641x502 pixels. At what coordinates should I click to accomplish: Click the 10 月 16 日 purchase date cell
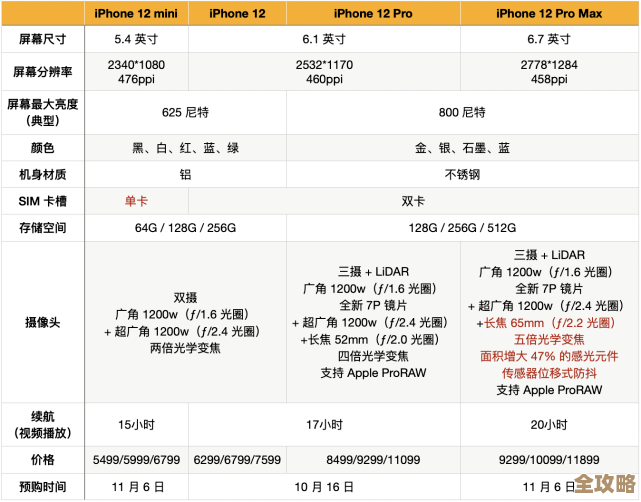(x=324, y=486)
